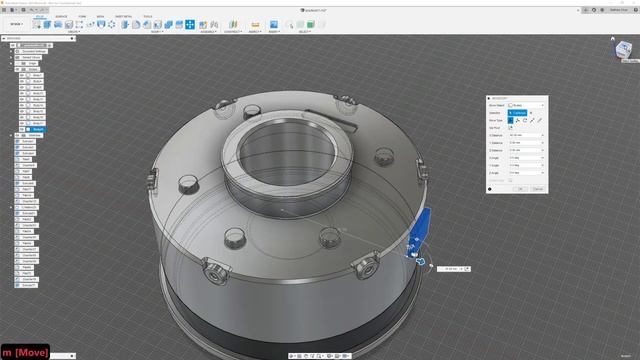
Task: Click OK in the Move dialog
Action: [x=521, y=189]
